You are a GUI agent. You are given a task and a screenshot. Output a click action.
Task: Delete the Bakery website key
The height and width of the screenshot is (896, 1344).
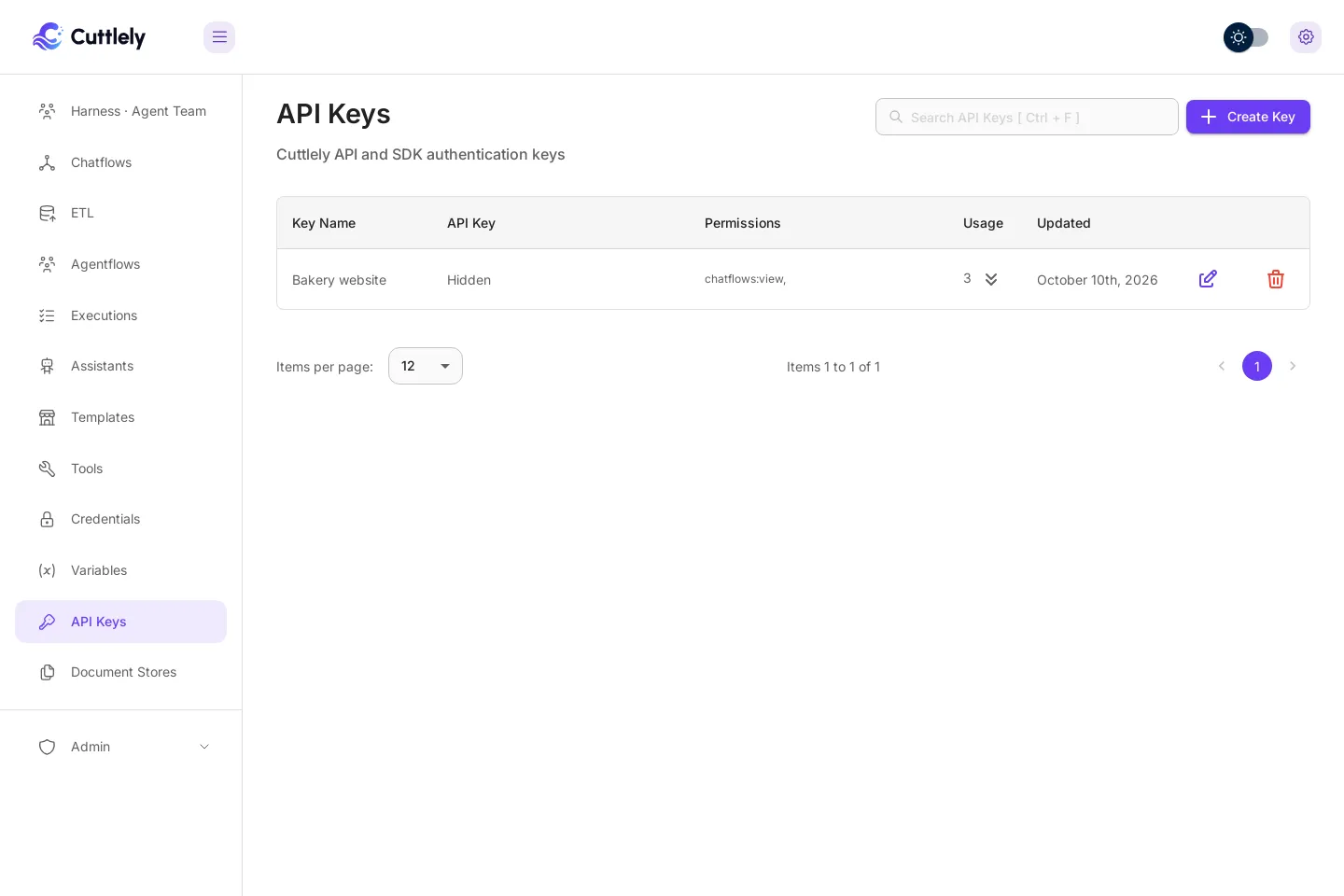(x=1276, y=279)
